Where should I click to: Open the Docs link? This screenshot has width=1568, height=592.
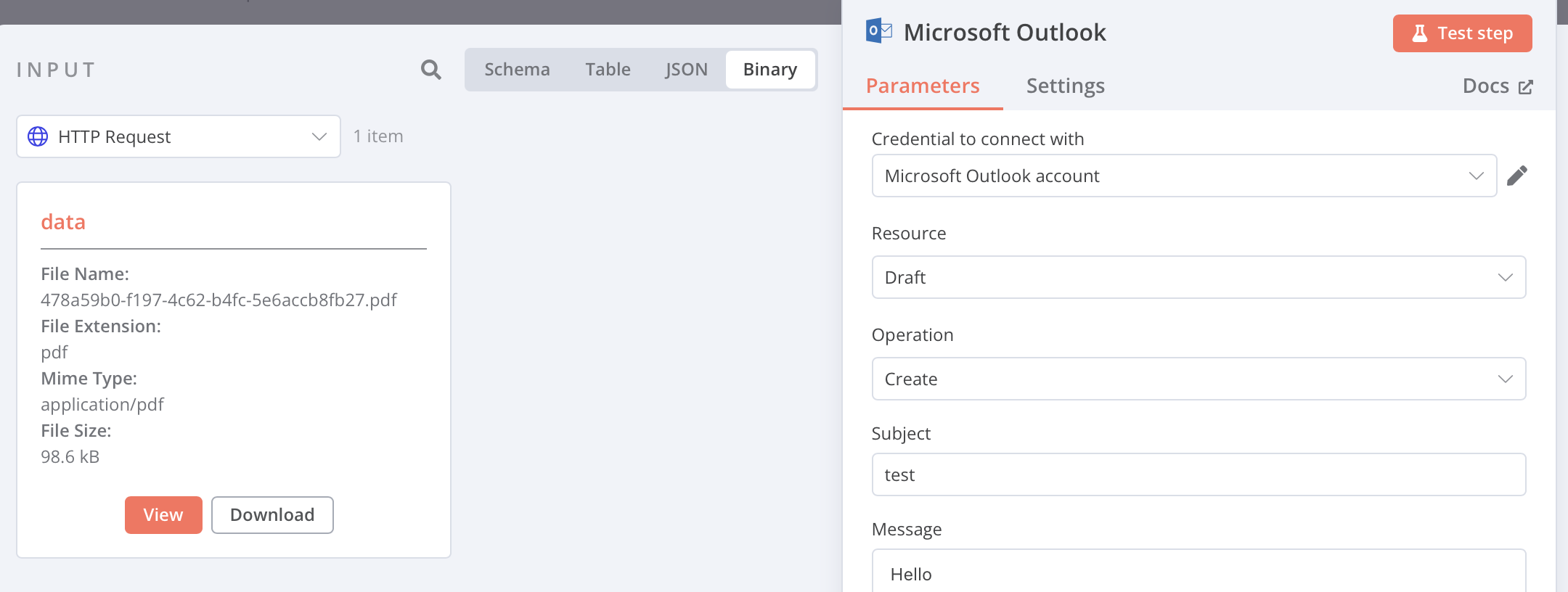1497,86
